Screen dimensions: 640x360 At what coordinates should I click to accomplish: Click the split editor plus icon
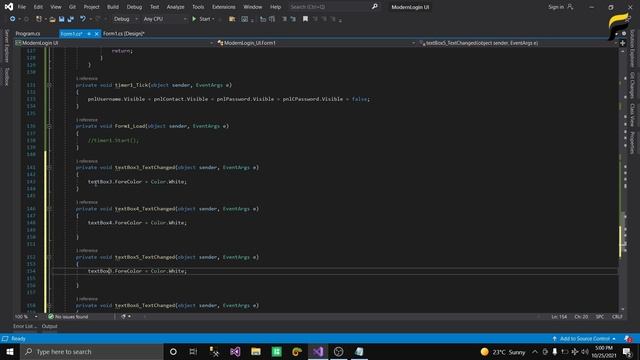(x=622, y=43)
